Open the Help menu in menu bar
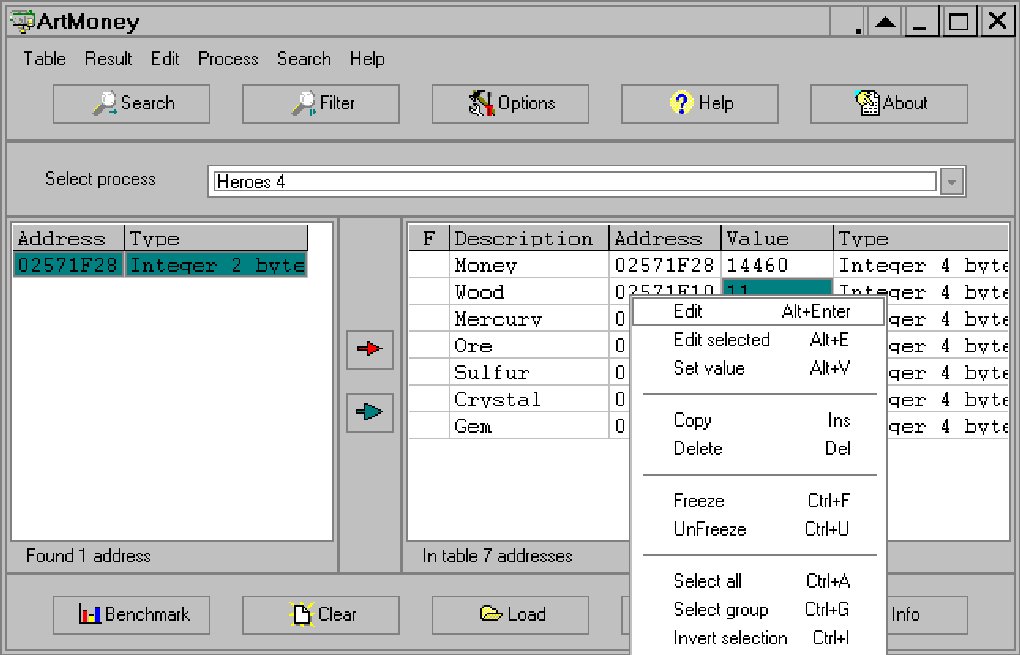The image size is (1020, 655). (x=367, y=59)
